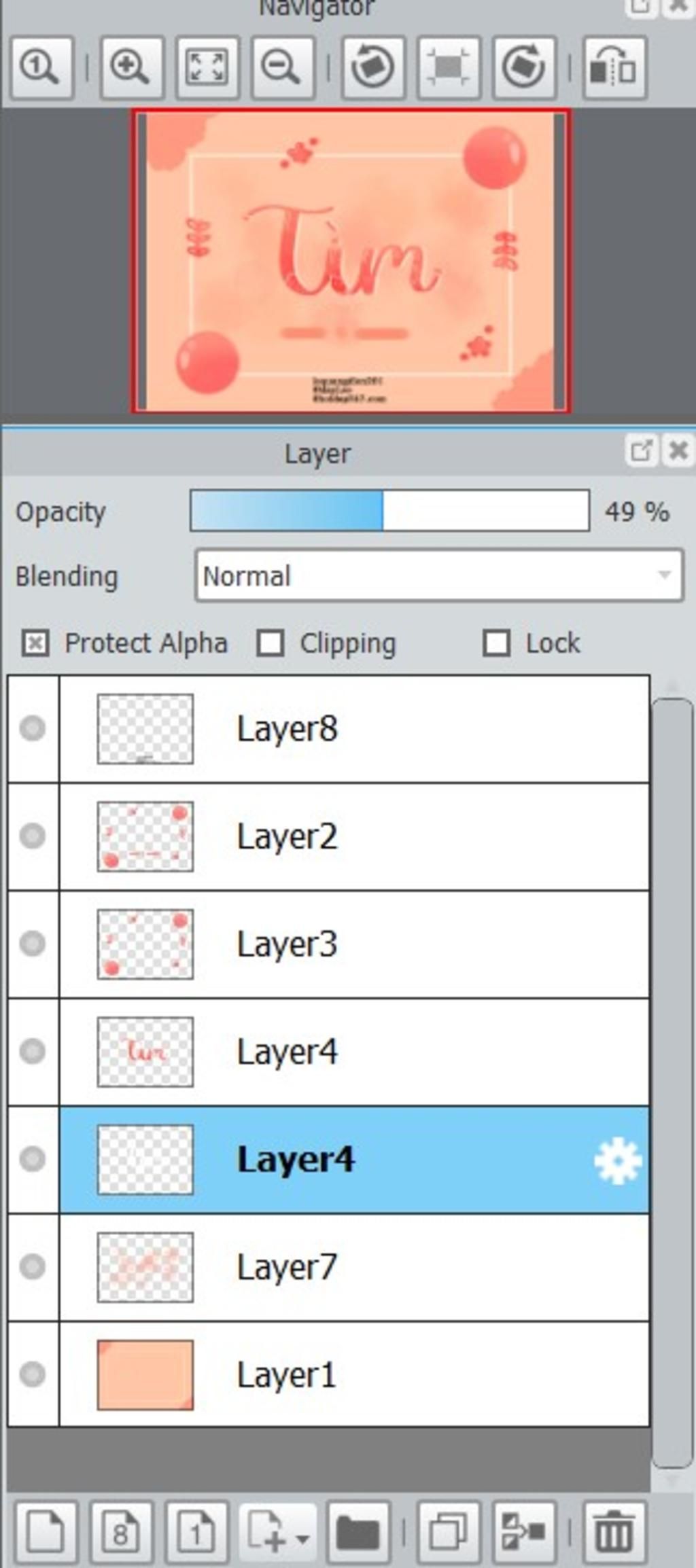This screenshot has width=696, height=1568.
Task: Duplicate the current layer
Action: tap(449, 1532)
